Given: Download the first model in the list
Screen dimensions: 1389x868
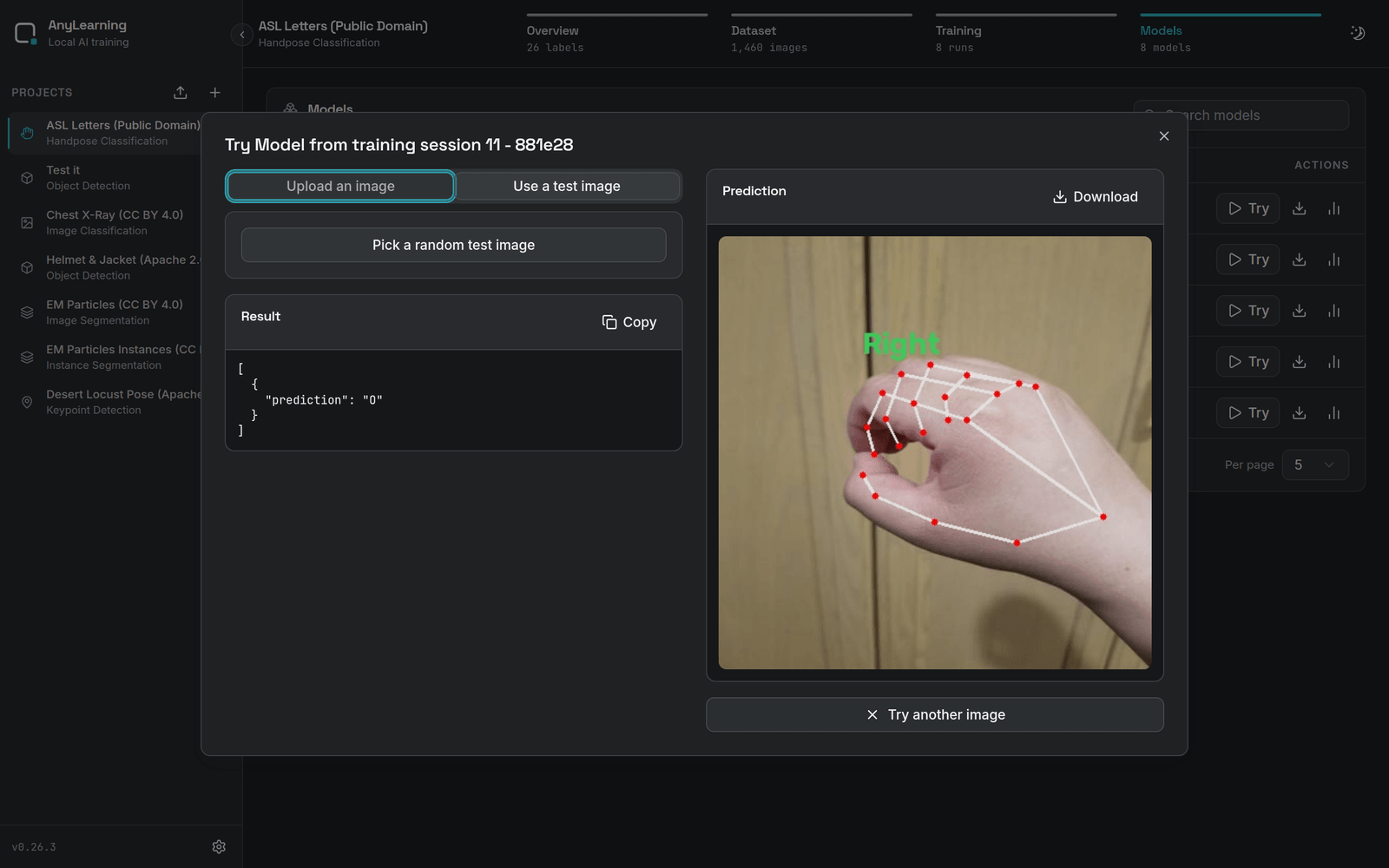Looking at the screenshot, I should 1300,208.
